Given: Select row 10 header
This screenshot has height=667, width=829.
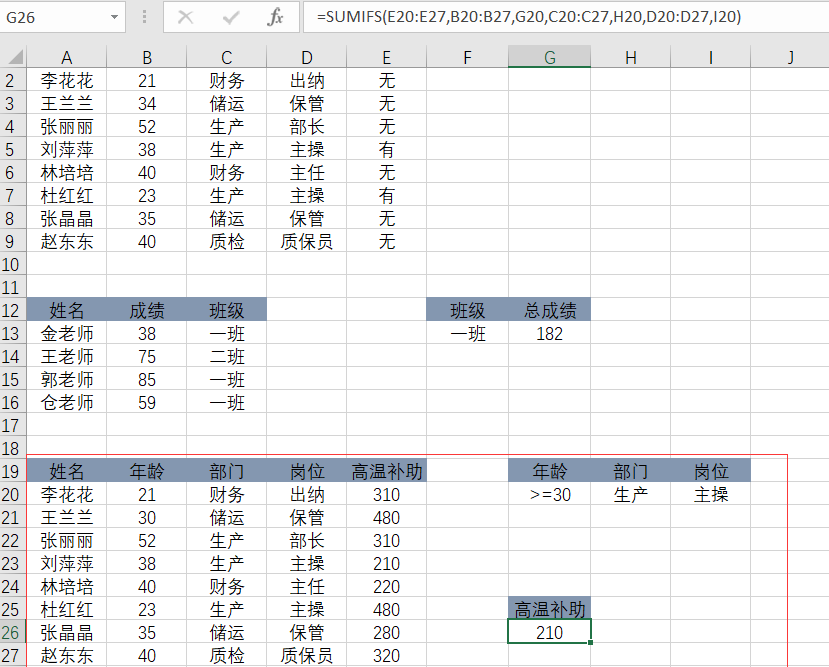Looking at the screenshot, I should (x=13, y=265).
